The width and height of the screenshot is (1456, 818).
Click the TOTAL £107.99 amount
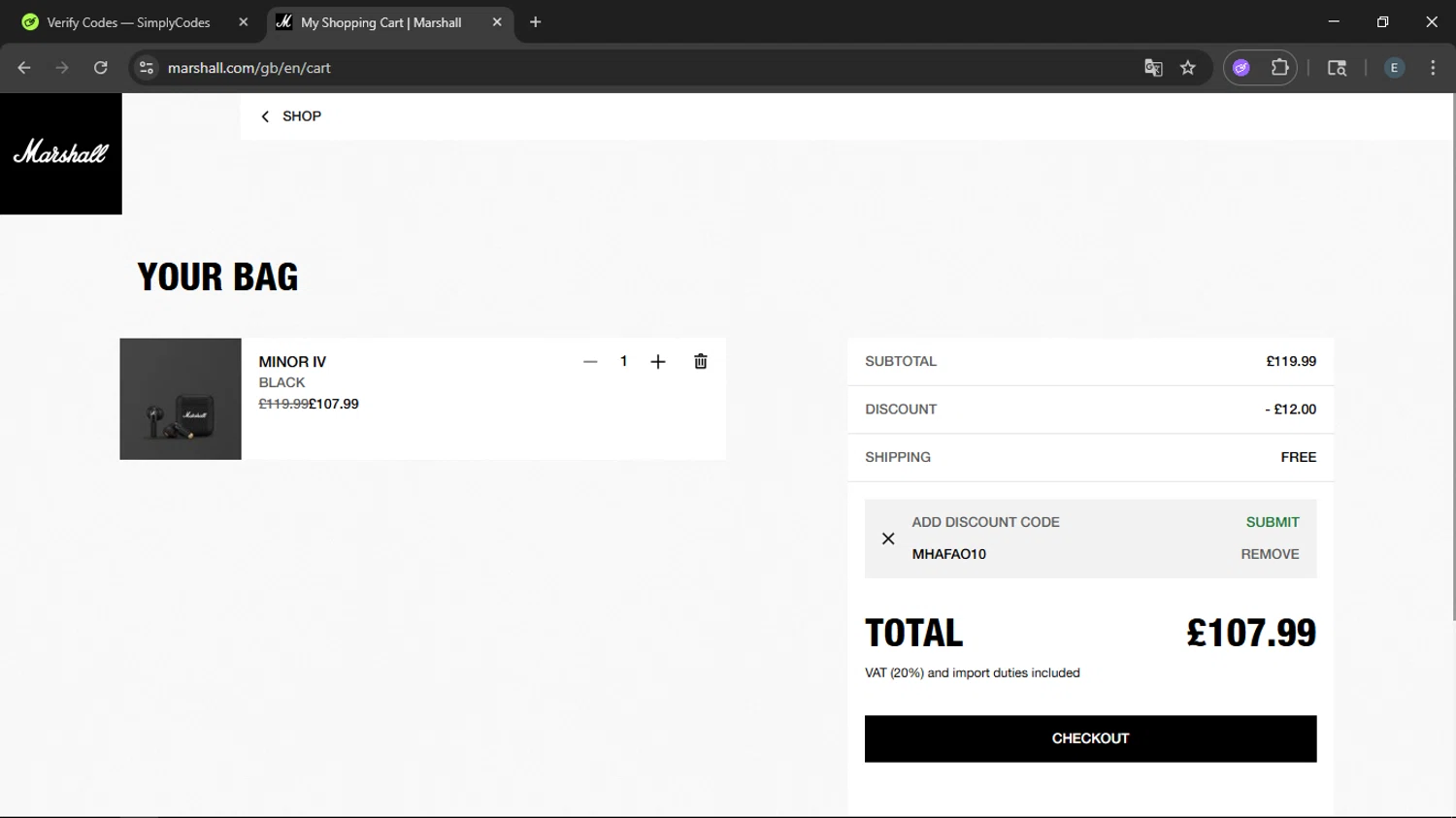[1251, 633]
